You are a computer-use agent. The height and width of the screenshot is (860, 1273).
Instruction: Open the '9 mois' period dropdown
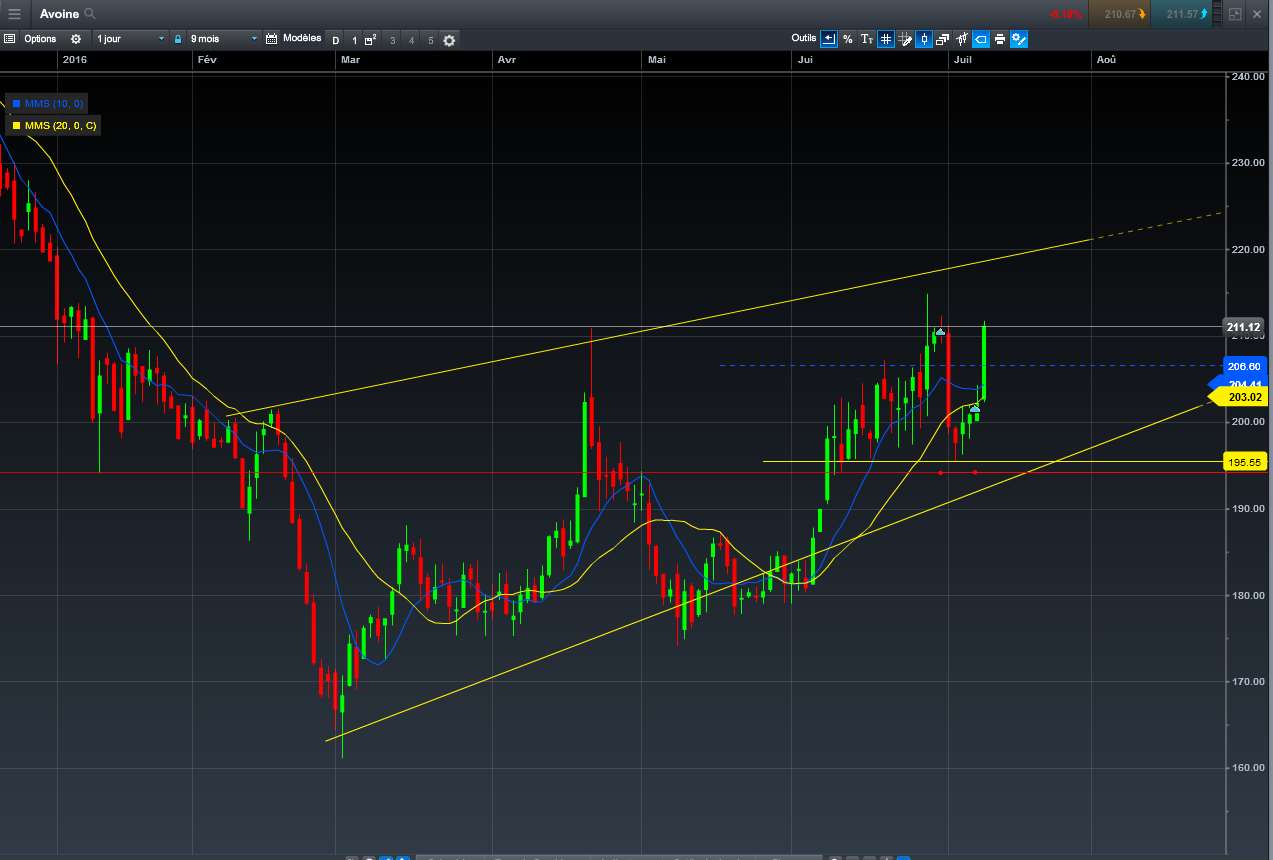click(x=223, y=39)
